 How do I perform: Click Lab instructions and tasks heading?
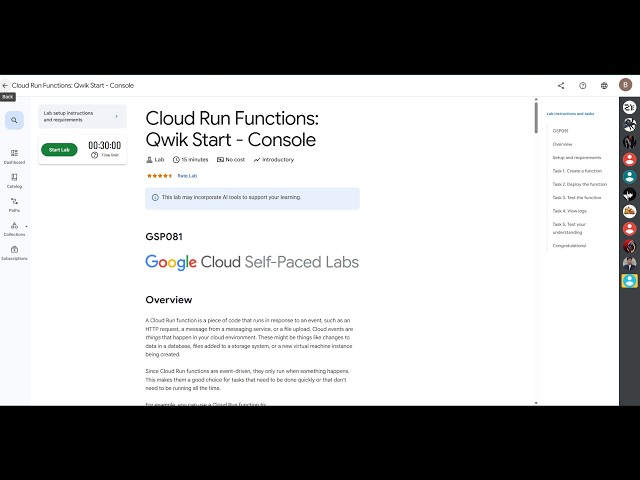[x=570, y=114]
